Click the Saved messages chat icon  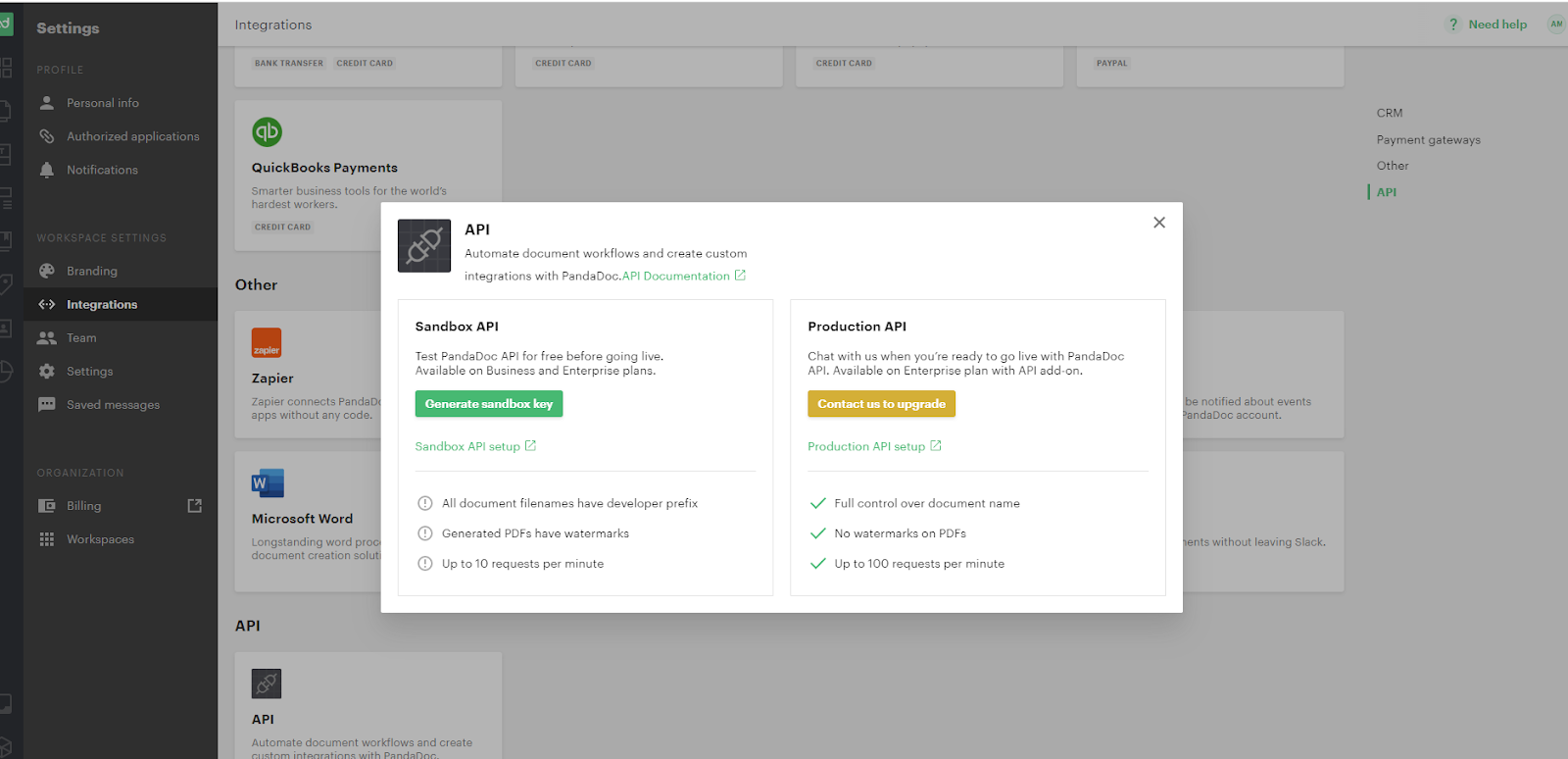tap(46, 404)
